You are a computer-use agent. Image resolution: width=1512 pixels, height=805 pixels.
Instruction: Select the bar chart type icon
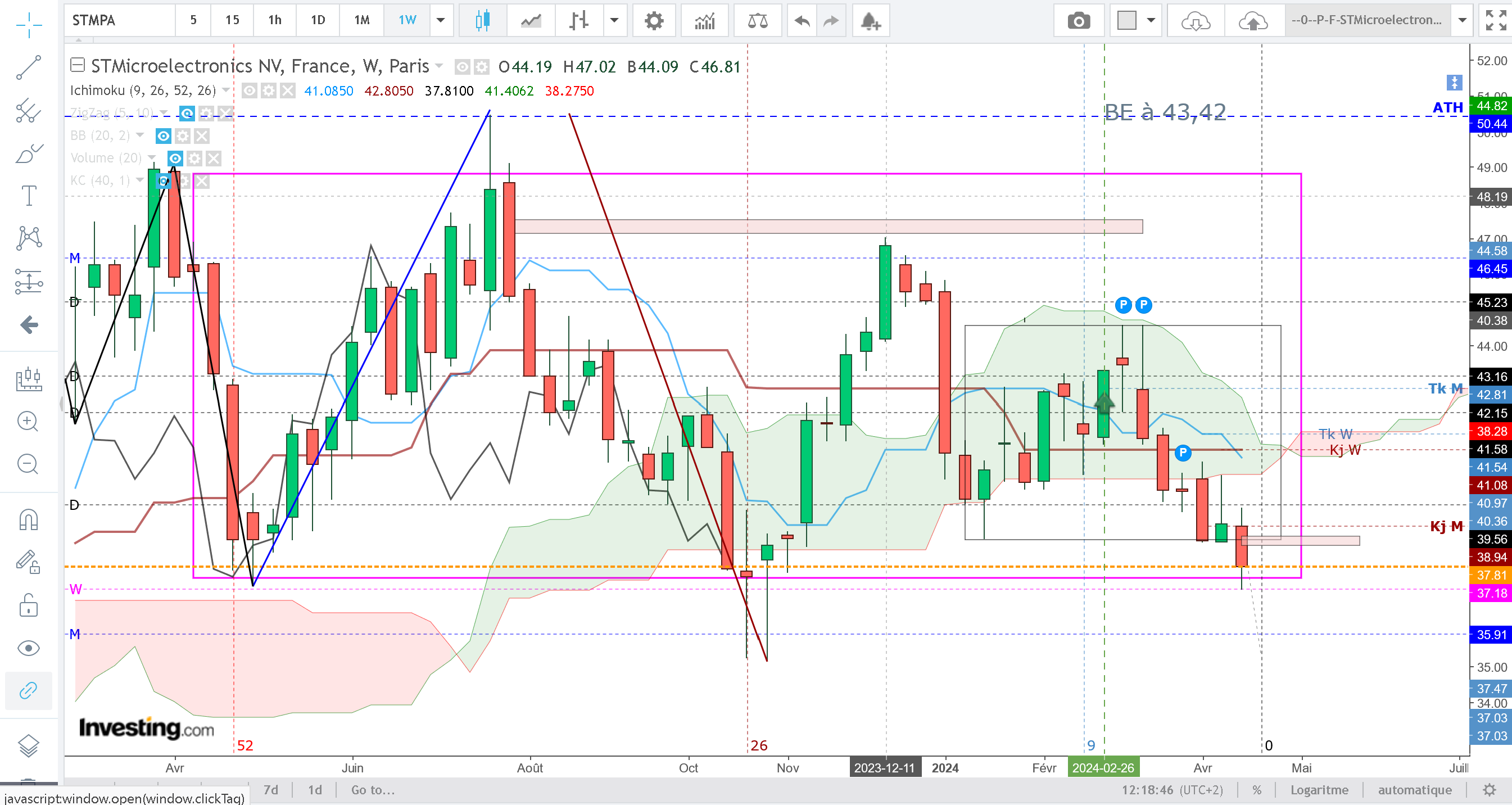579,21
